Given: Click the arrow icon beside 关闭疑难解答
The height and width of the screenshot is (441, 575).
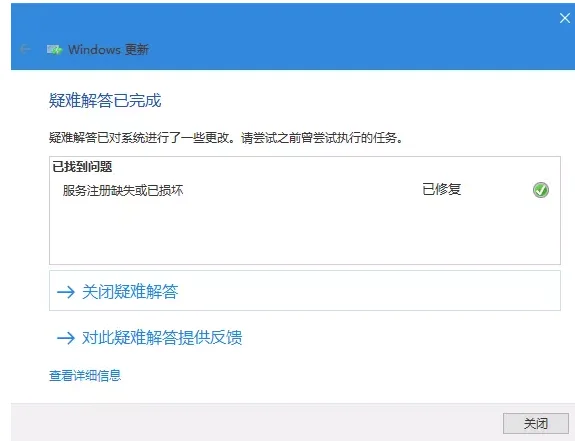Looking at the screenshot, I should click(x=66, y=292).
